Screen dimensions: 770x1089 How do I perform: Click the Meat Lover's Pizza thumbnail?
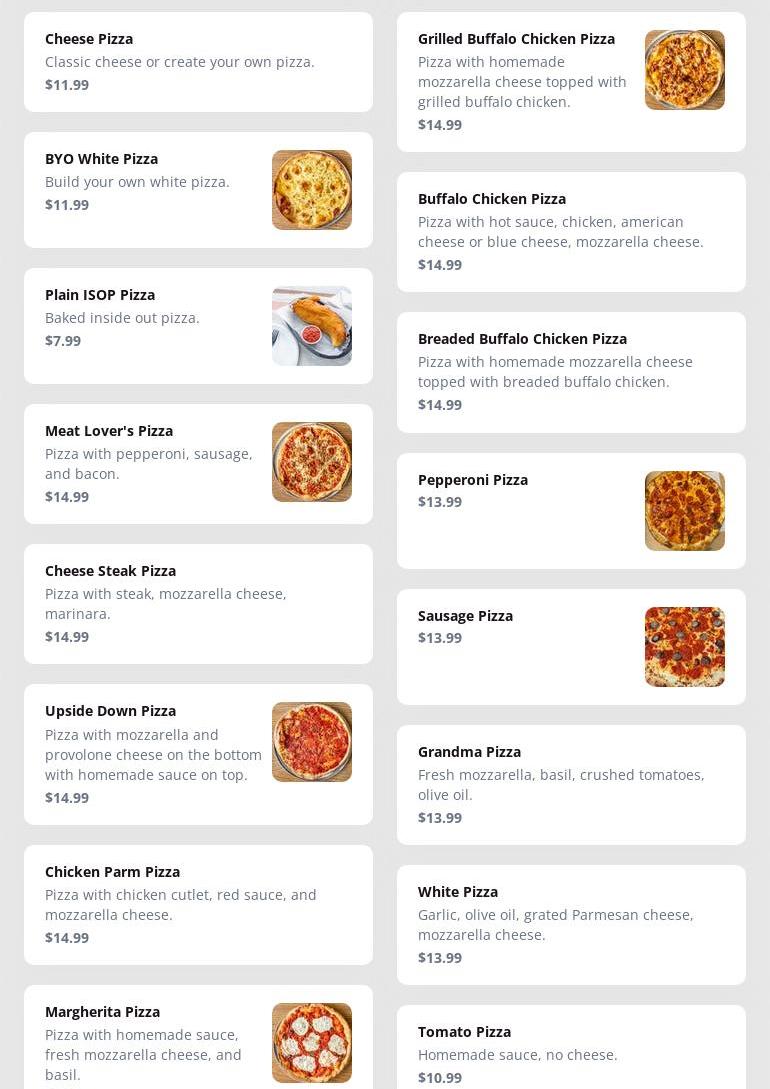[x=311, y=462]
